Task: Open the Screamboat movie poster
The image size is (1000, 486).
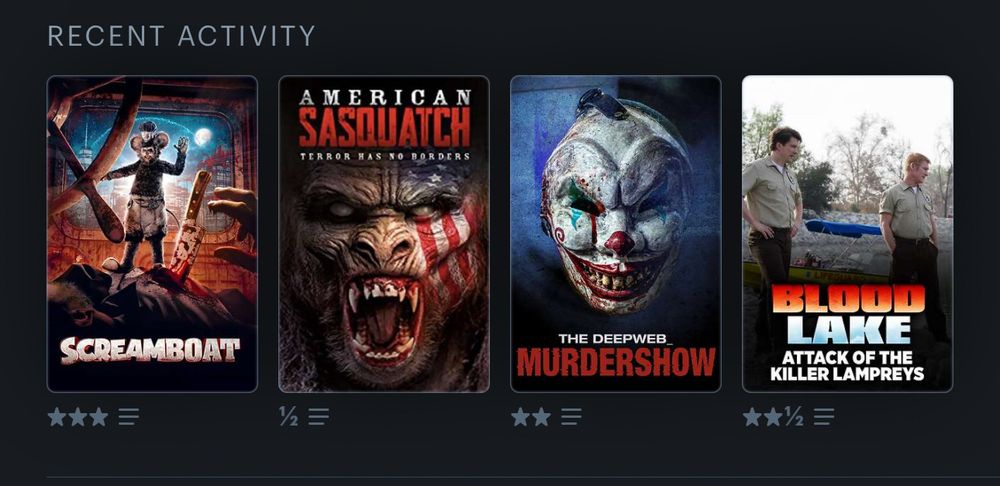Action: pyautogui.click(x=152, y=234)
